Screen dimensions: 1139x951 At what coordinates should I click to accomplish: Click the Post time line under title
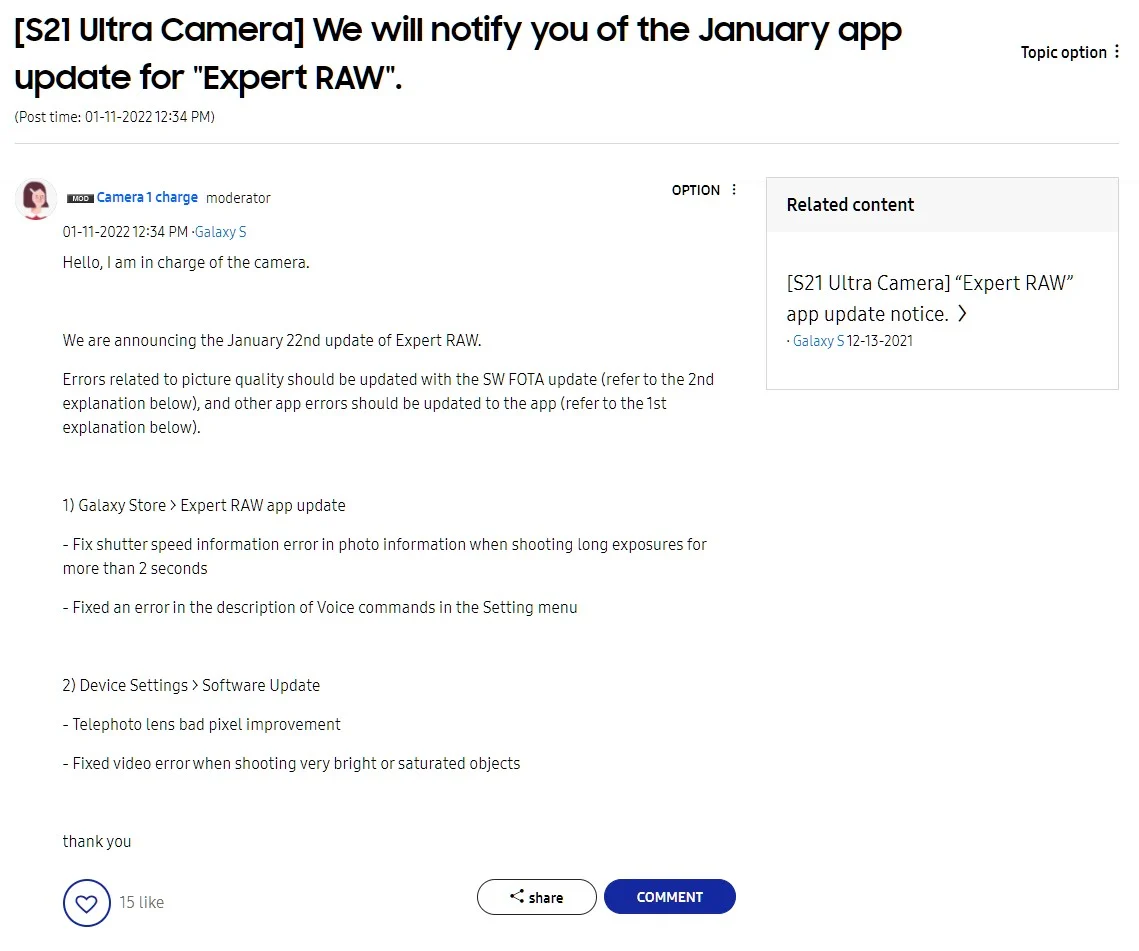pyautogui.click(x=114, y=117)
